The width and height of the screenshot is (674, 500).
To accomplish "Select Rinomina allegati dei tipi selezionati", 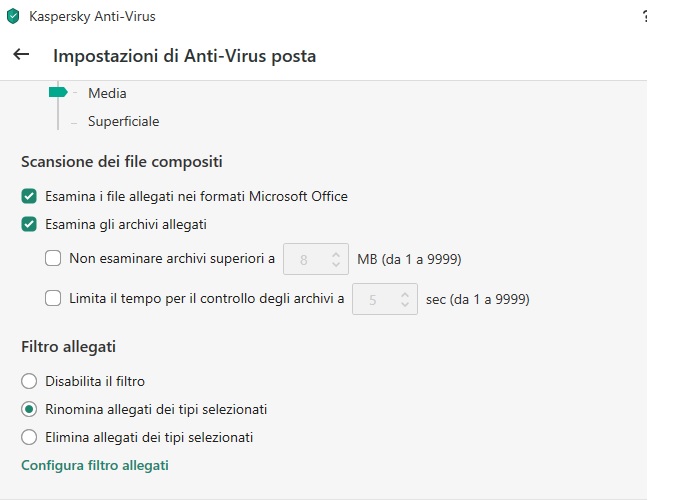I will pos(29,409).
